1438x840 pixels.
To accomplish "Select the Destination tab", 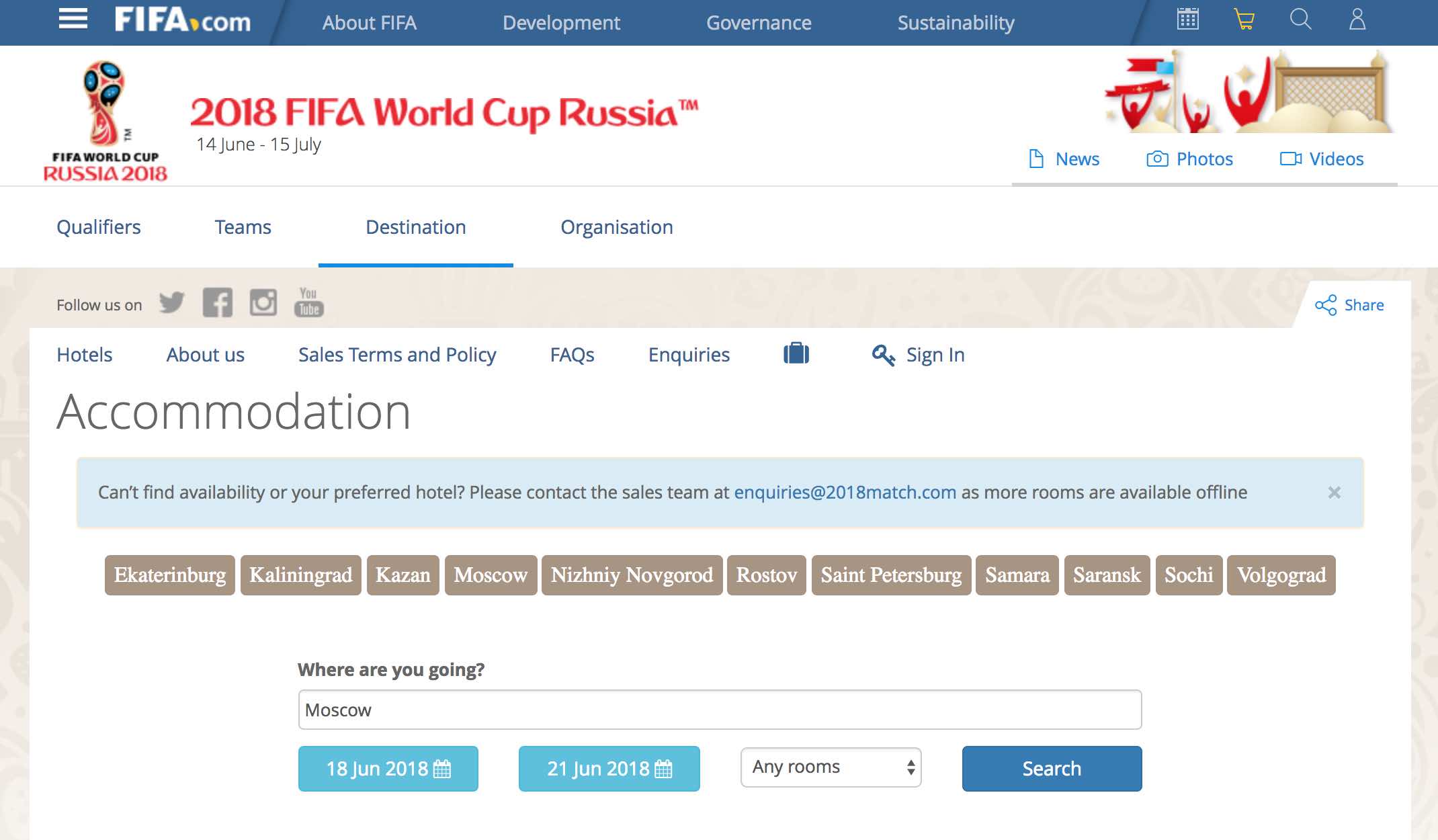I will (x=416, y=227).
